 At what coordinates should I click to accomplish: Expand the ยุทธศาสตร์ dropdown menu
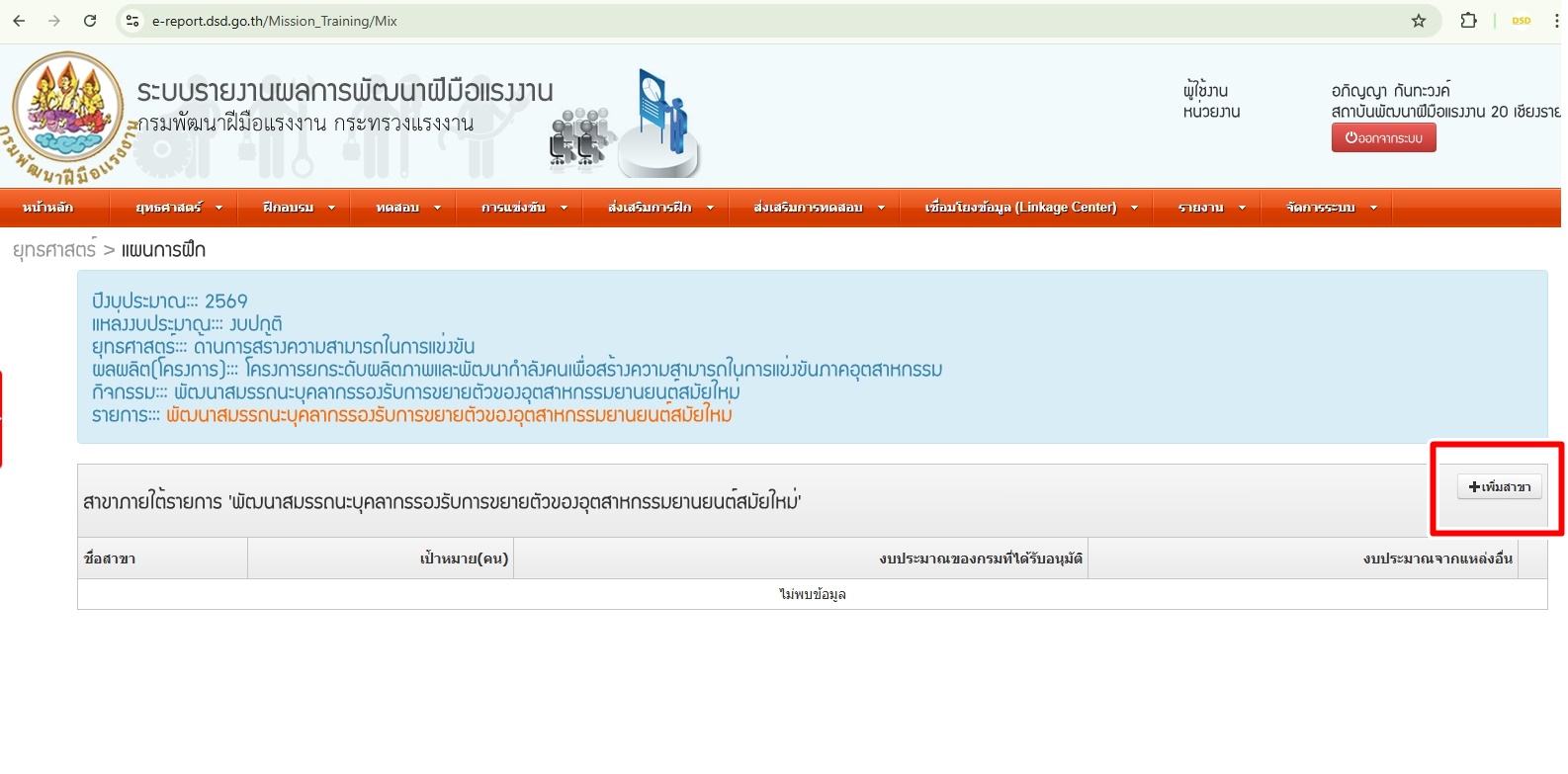point(179,208)
